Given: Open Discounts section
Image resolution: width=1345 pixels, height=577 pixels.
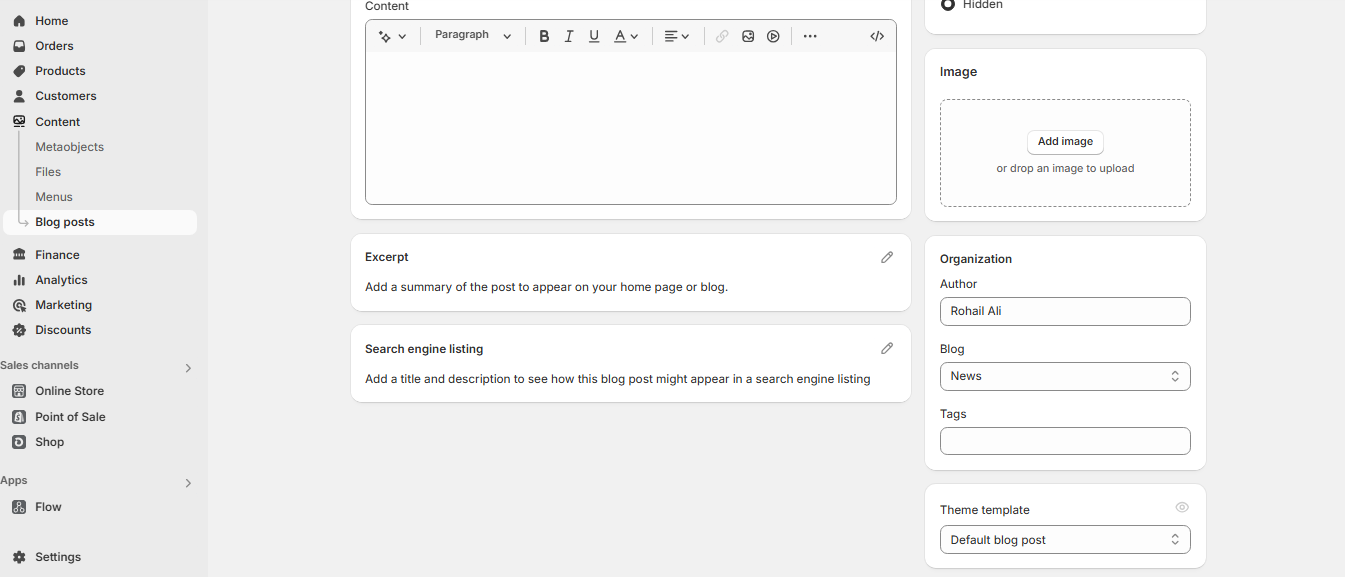Looking at the screenshot, I should (63, 330).
